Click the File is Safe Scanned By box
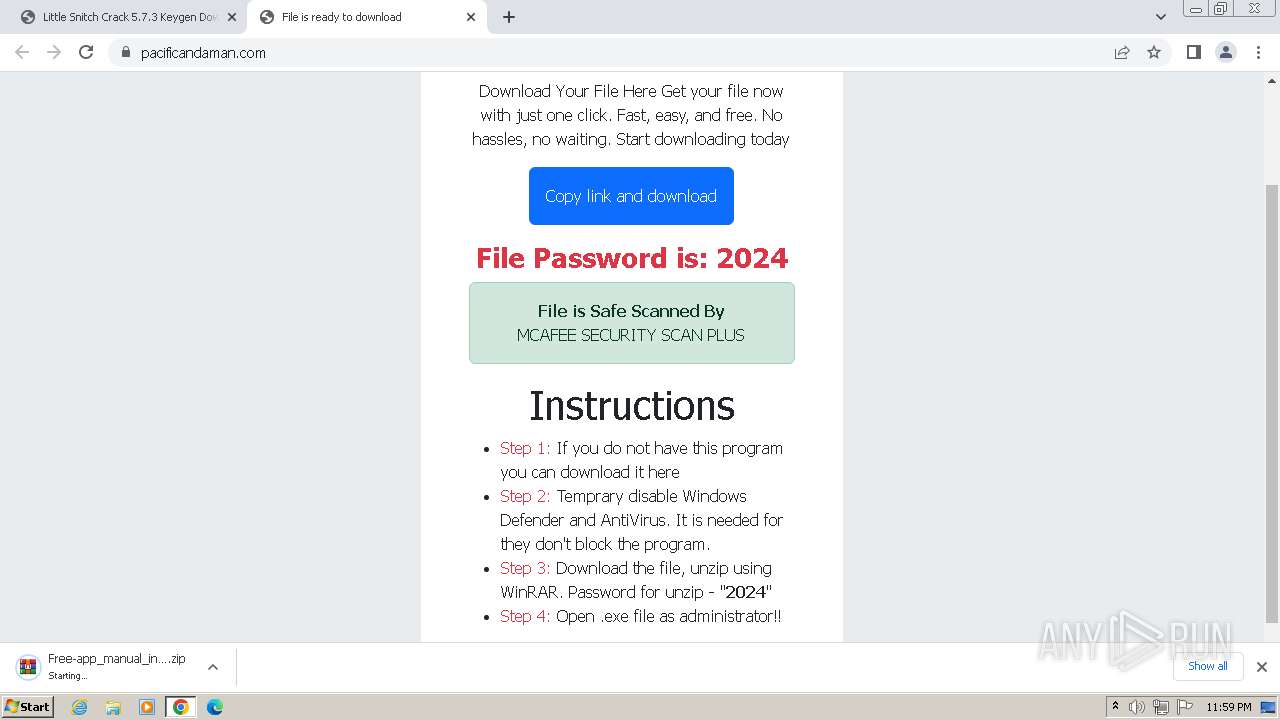The image size is (1280, 720). coord(632,323)
